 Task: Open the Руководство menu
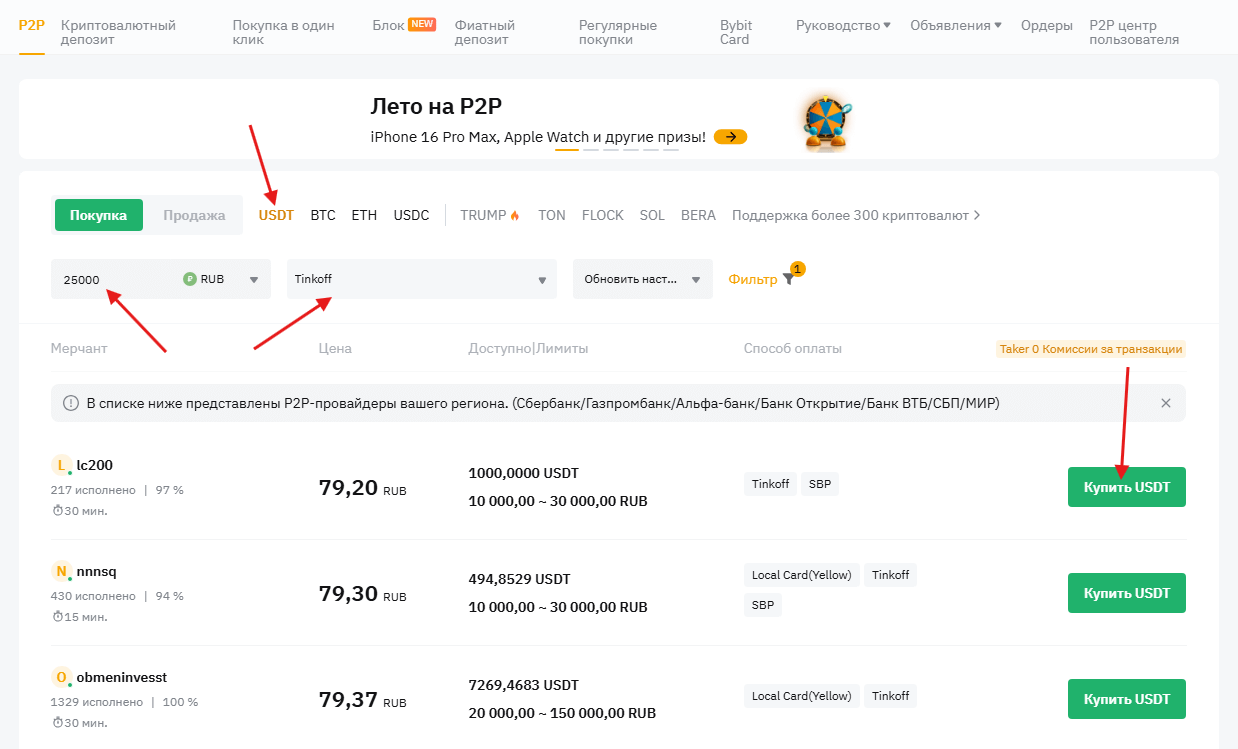[x=842, y=25]
